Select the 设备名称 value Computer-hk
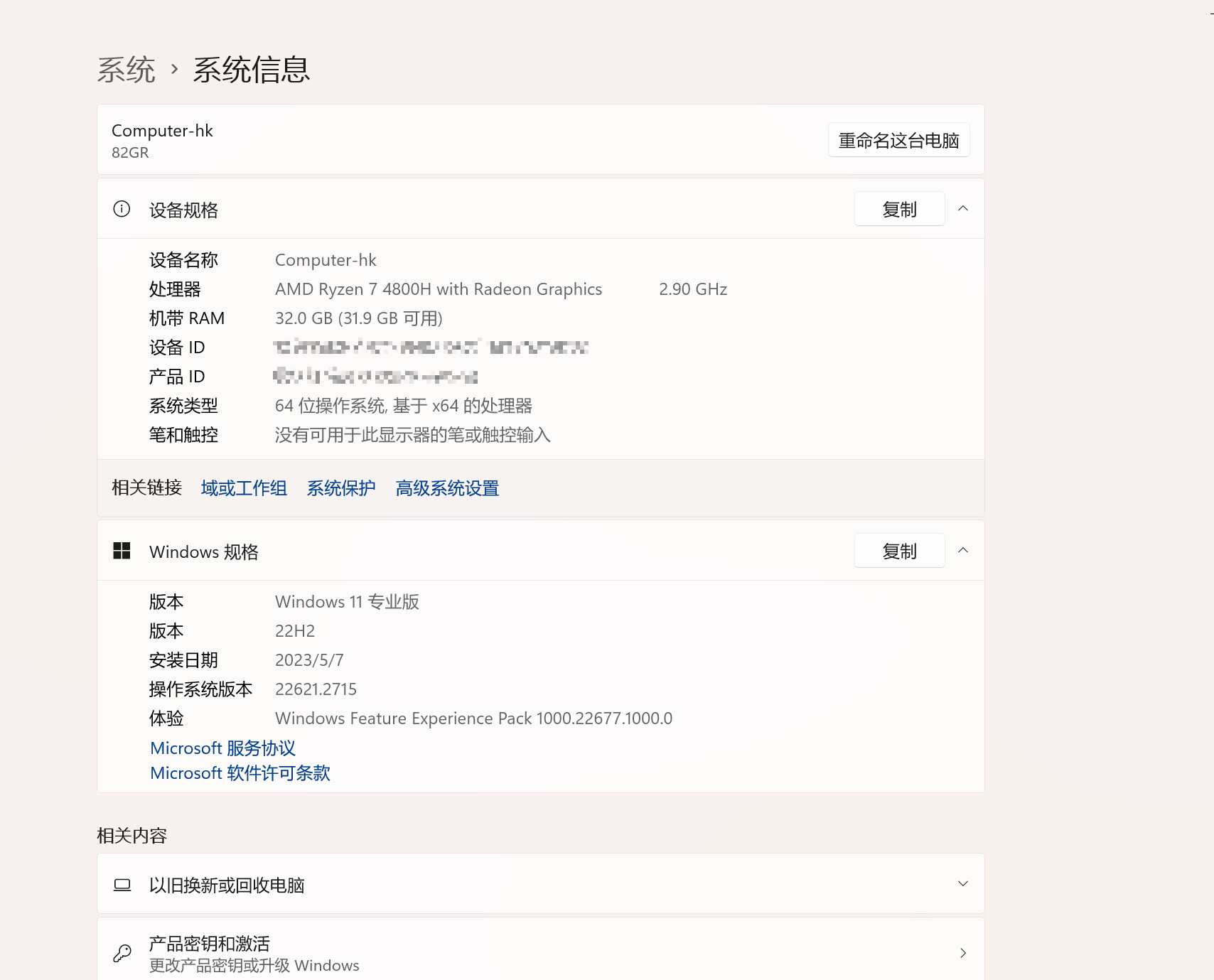Viewport: 1214px width, 980px height. [326, 260]
